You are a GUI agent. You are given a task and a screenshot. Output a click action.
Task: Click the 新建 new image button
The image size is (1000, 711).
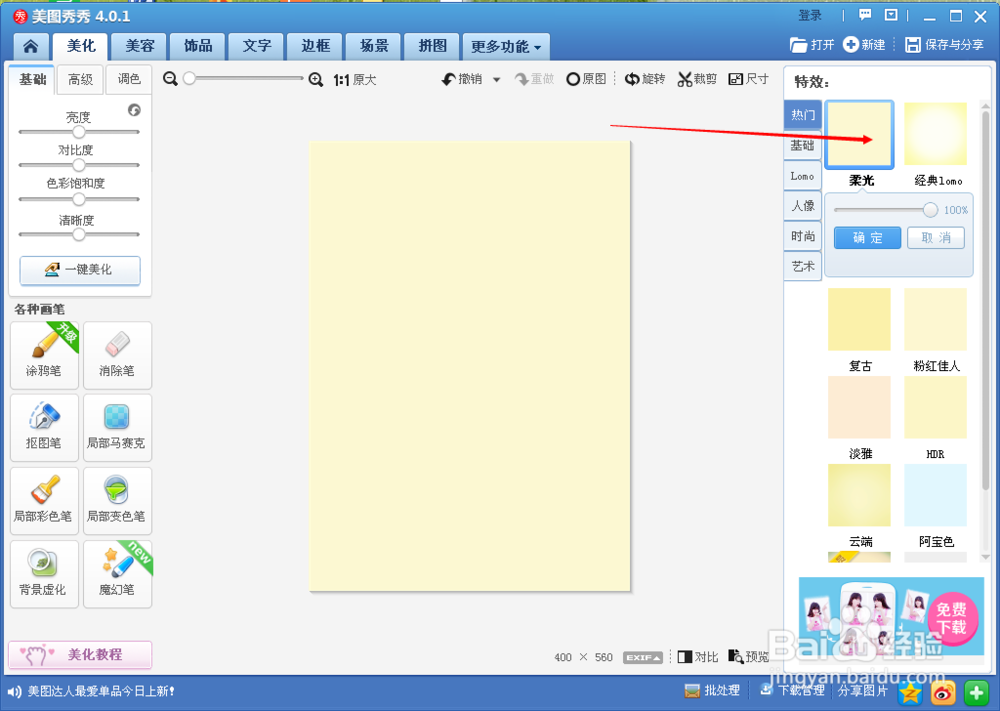pyautogui.click(x=864, y=45)
